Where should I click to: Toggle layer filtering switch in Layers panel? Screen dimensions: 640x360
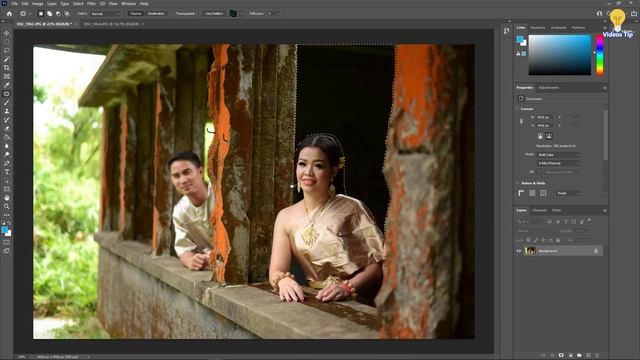point(589,220)
